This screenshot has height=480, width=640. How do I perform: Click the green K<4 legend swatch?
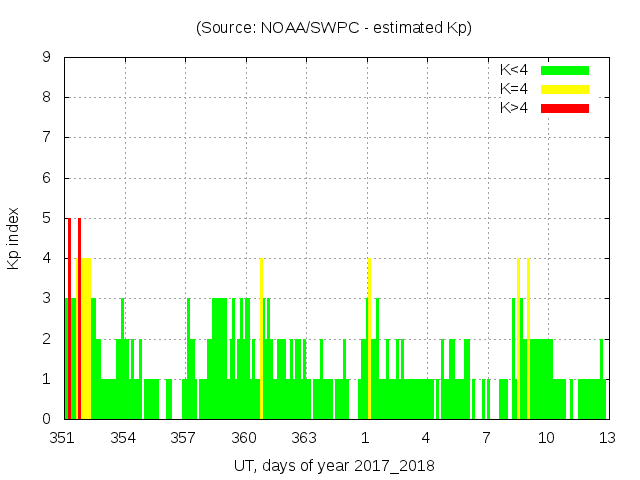[564, 70]
